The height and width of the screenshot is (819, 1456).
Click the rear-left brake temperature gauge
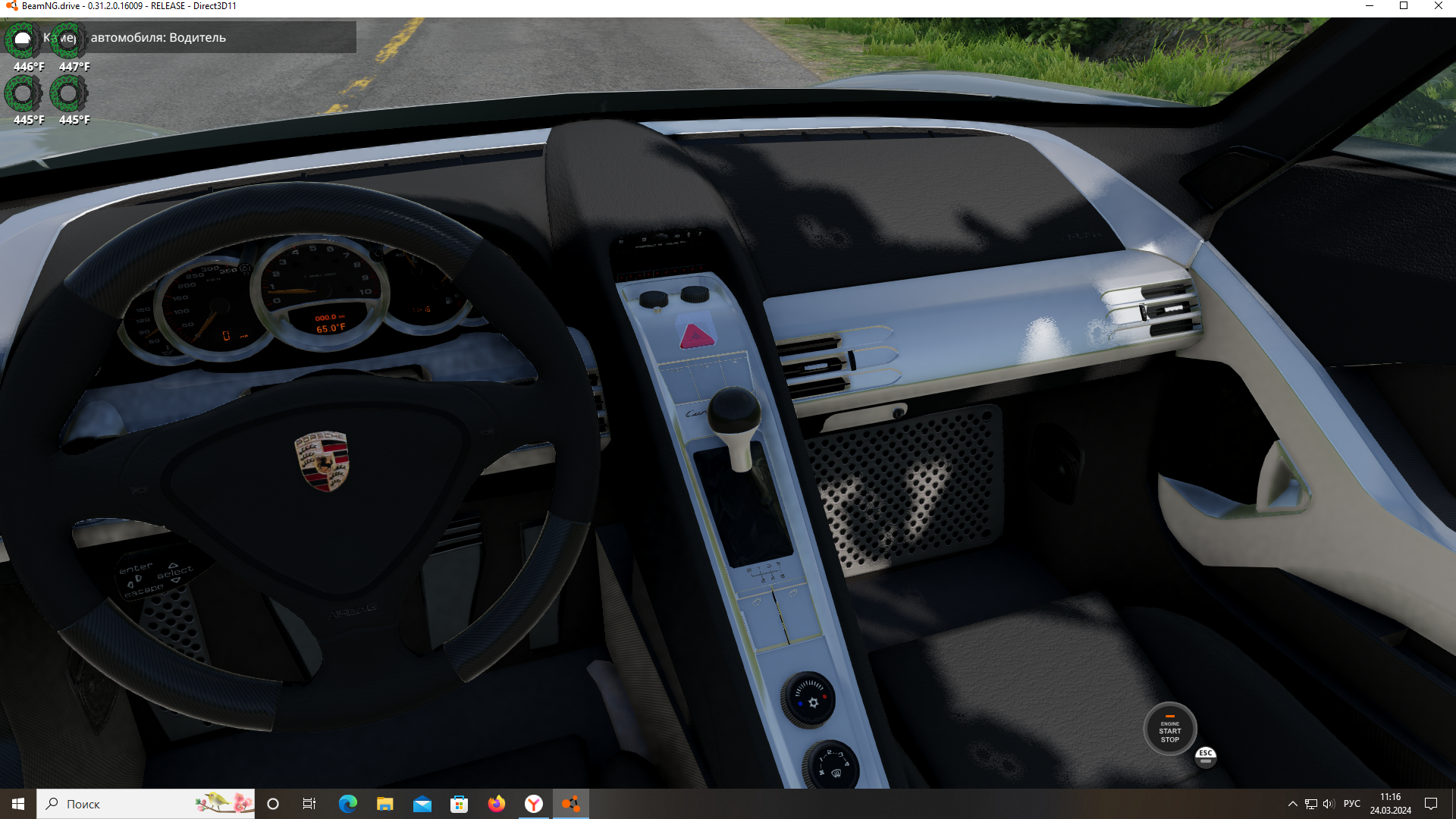[x=23, y=94]
